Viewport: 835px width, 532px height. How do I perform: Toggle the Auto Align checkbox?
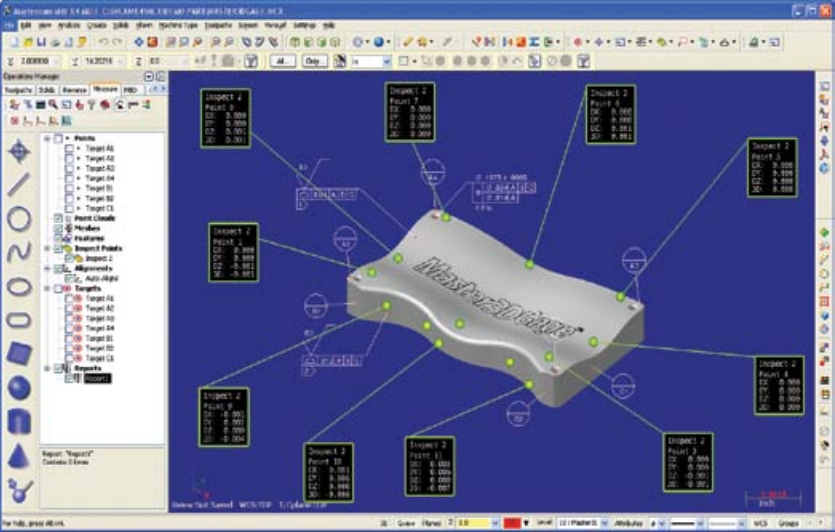tap(69, 279)
